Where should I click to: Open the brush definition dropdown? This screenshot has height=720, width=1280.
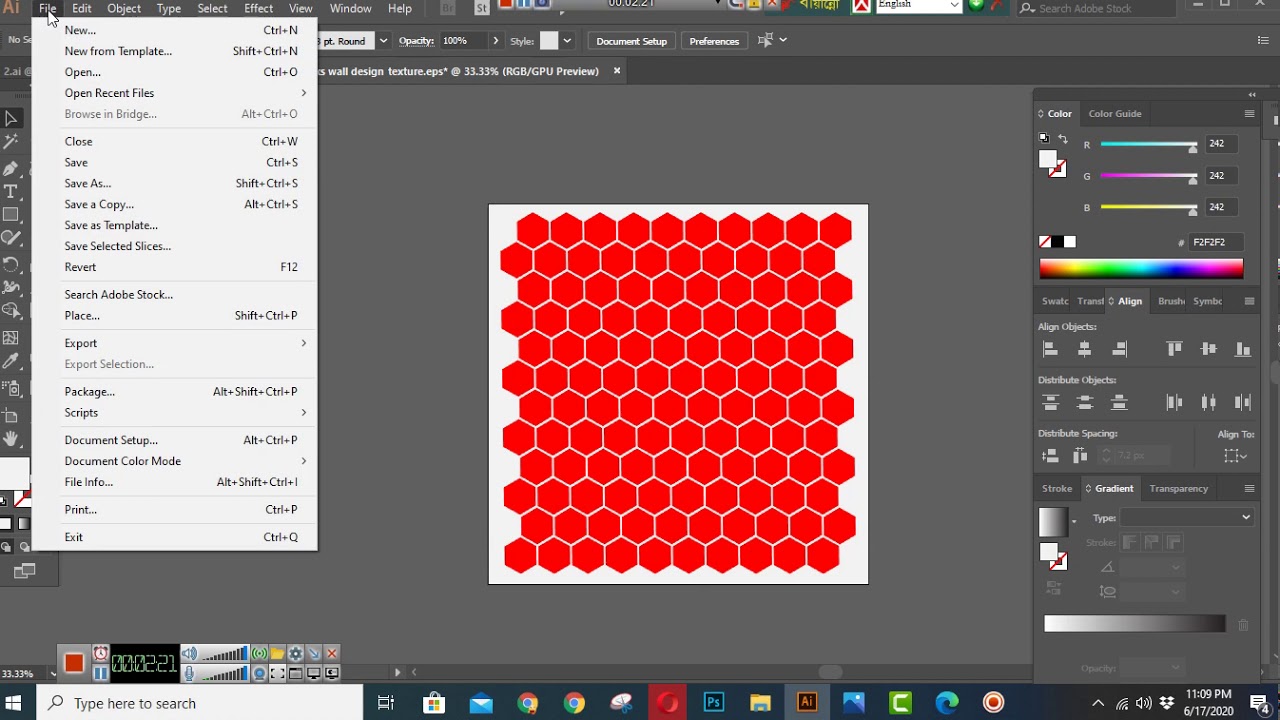tap(382, 41)
